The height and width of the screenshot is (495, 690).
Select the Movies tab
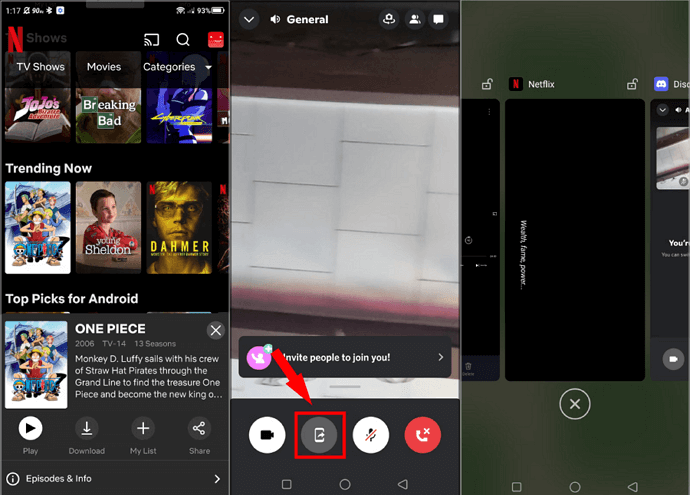pos(104,67)
